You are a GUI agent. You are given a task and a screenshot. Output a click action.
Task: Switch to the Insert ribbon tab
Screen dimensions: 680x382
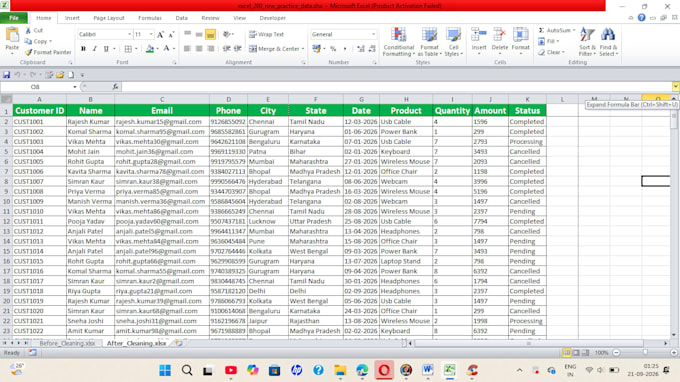coord(72,18)
